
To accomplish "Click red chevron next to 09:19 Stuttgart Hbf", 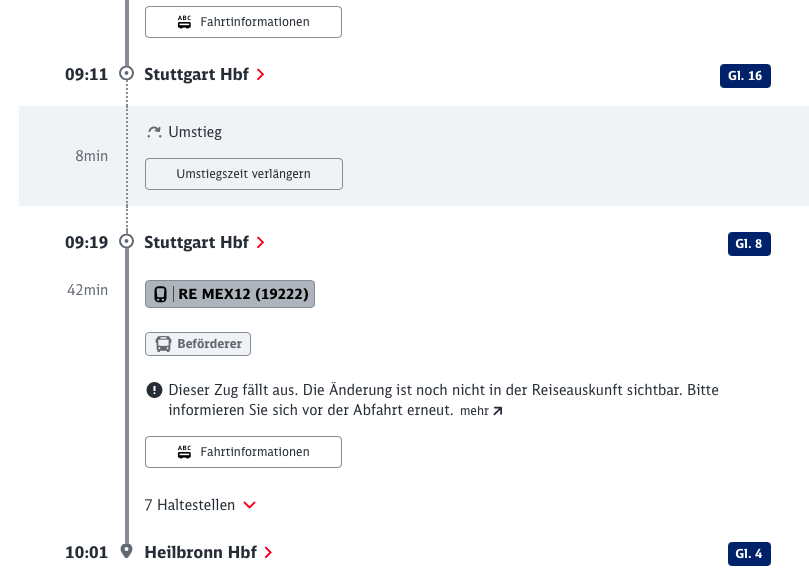I will pos(261,242).
